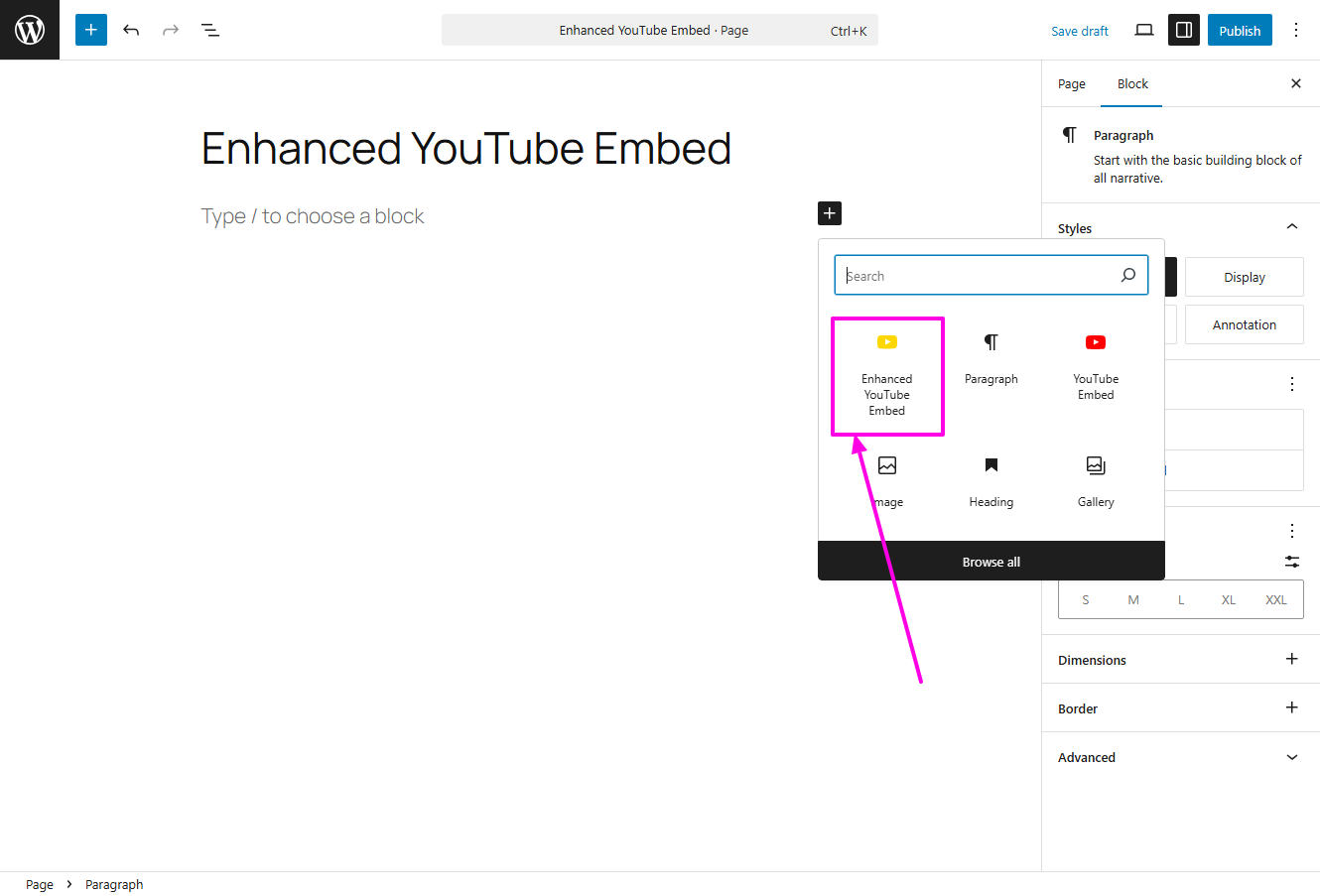Open the Options three-dot menu in top bar

coord(1296,30)
